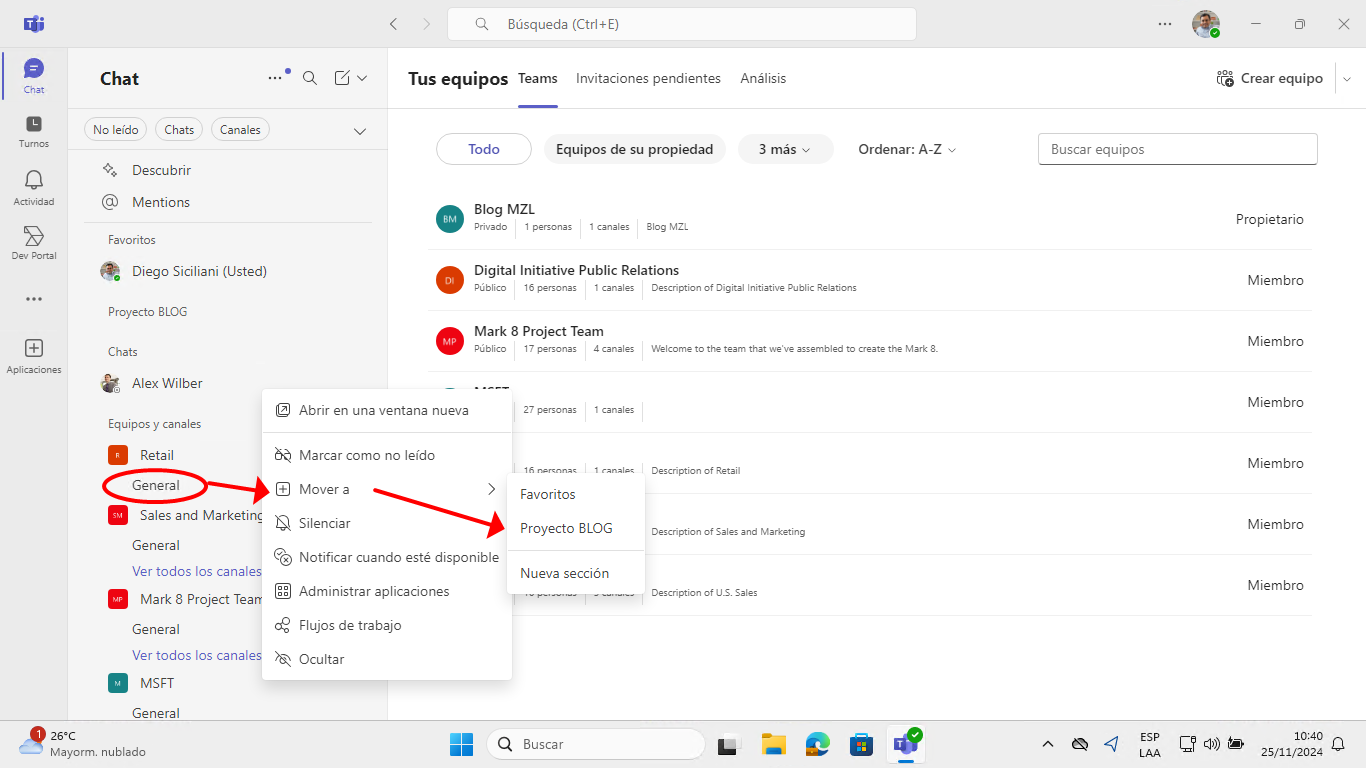This screenshot has width=1366, height=768.
Task: Expand the chat filters chevron
Action: [x=360, y=131]
